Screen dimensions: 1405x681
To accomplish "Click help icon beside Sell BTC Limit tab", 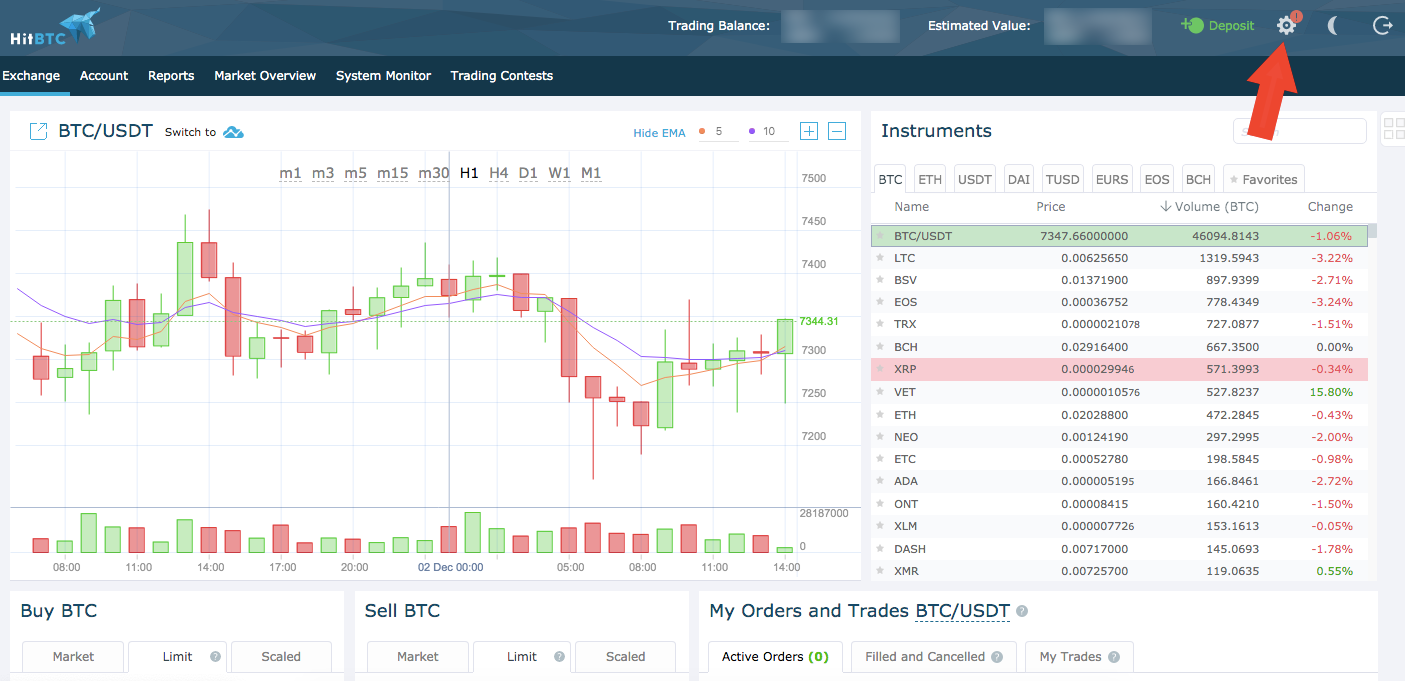I will click(559, 657).
